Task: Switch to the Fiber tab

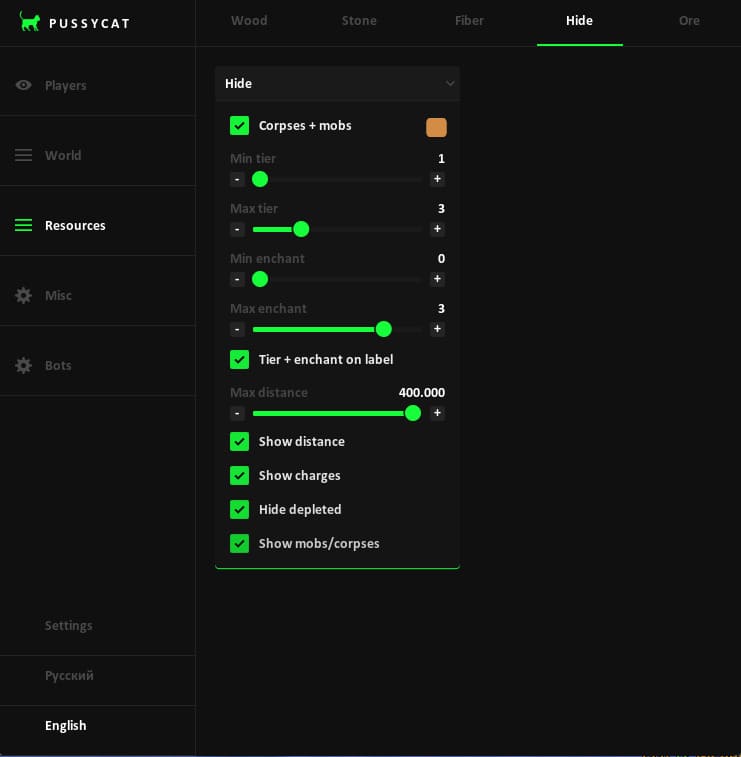Action: [469, 21]
